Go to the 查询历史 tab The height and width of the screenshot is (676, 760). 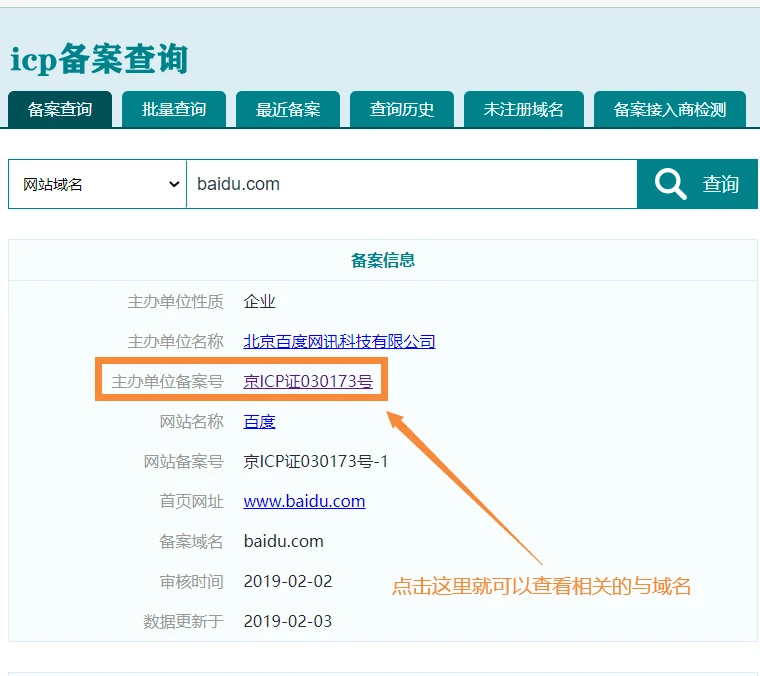click(x=402, y=110)
